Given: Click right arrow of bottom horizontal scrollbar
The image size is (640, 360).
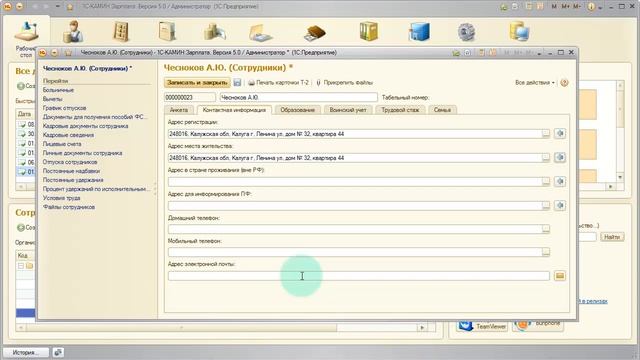Looking at the screenshot, I should tap(422, 327).
